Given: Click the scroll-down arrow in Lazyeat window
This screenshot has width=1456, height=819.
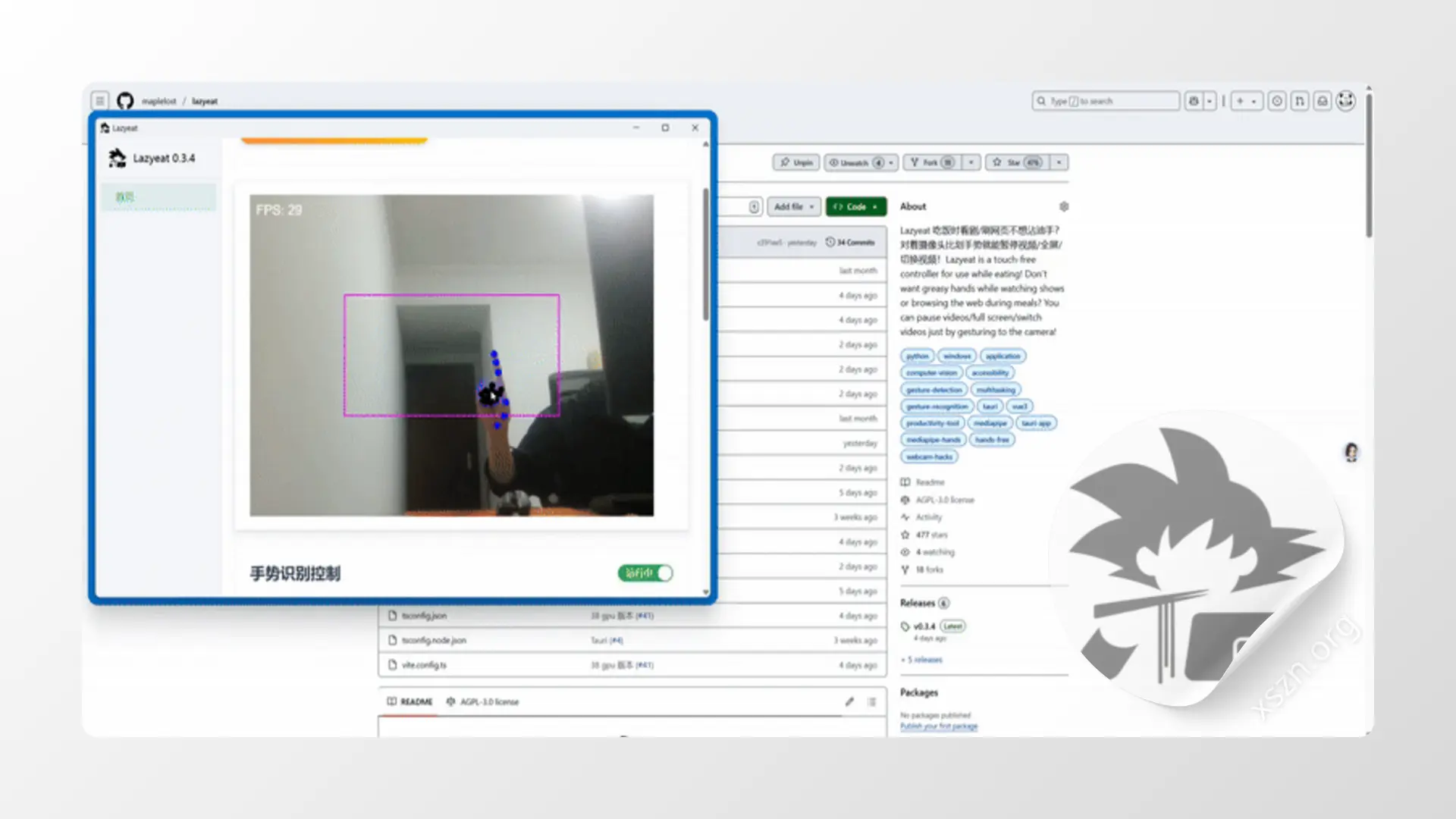Looking at the screenshot, I should coord(706,592).
